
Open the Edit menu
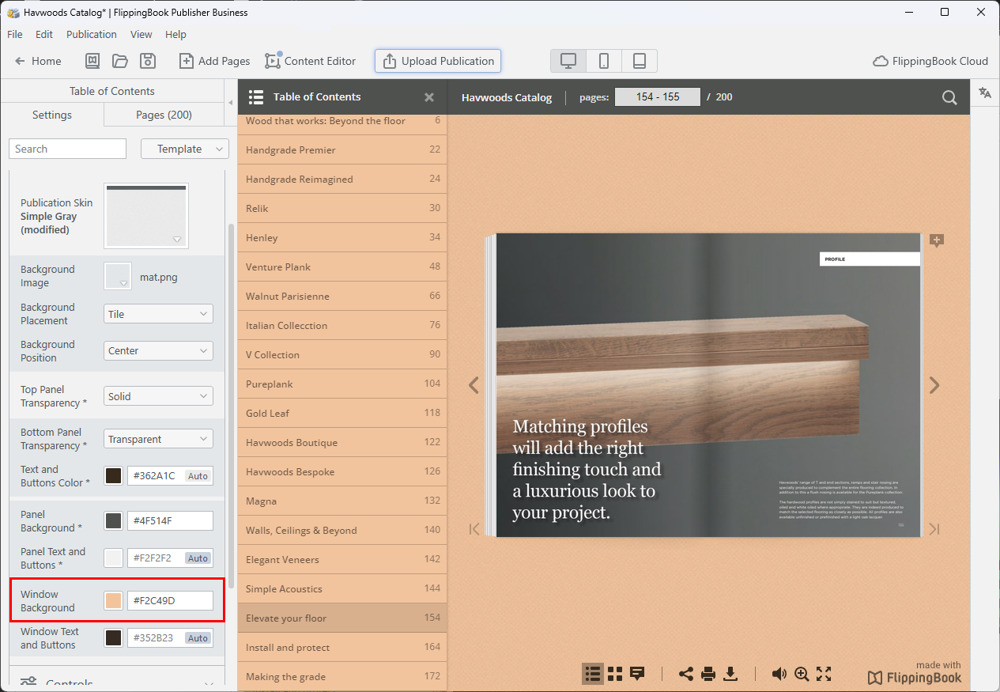point(44,34)
